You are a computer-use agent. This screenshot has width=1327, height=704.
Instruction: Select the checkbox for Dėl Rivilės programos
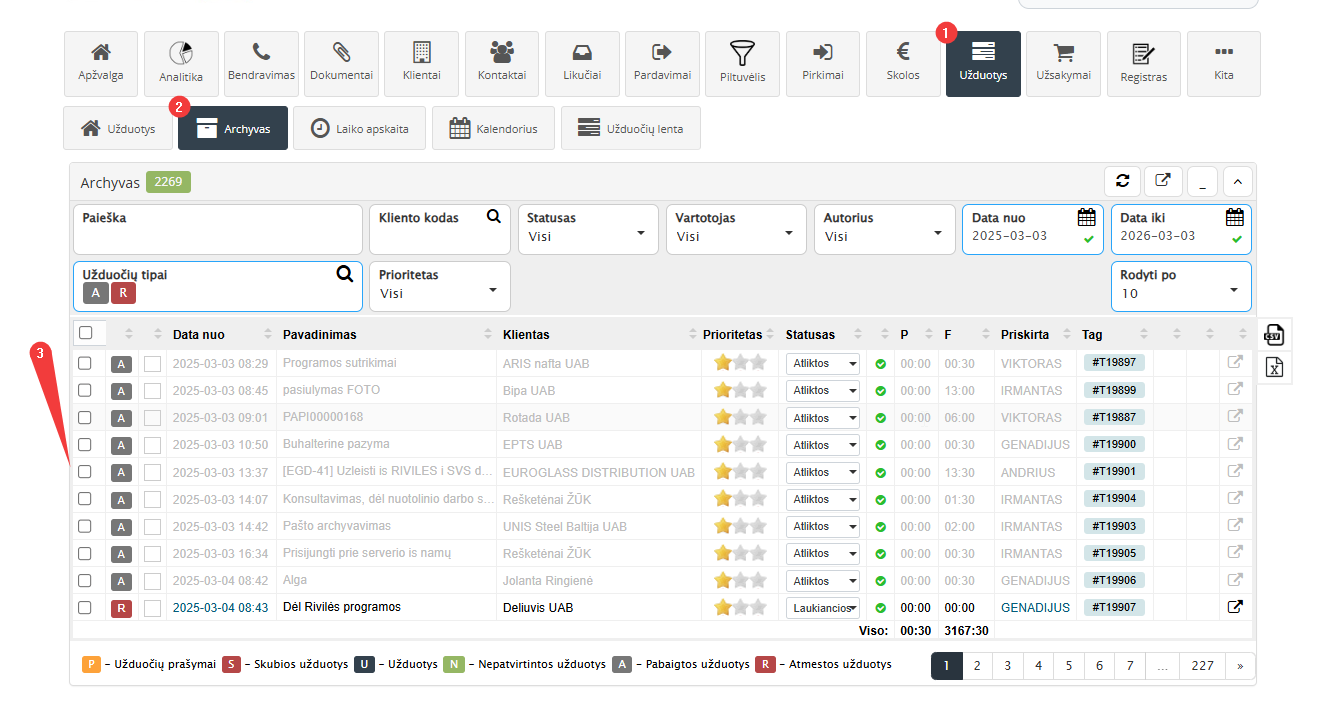point(85,607)
